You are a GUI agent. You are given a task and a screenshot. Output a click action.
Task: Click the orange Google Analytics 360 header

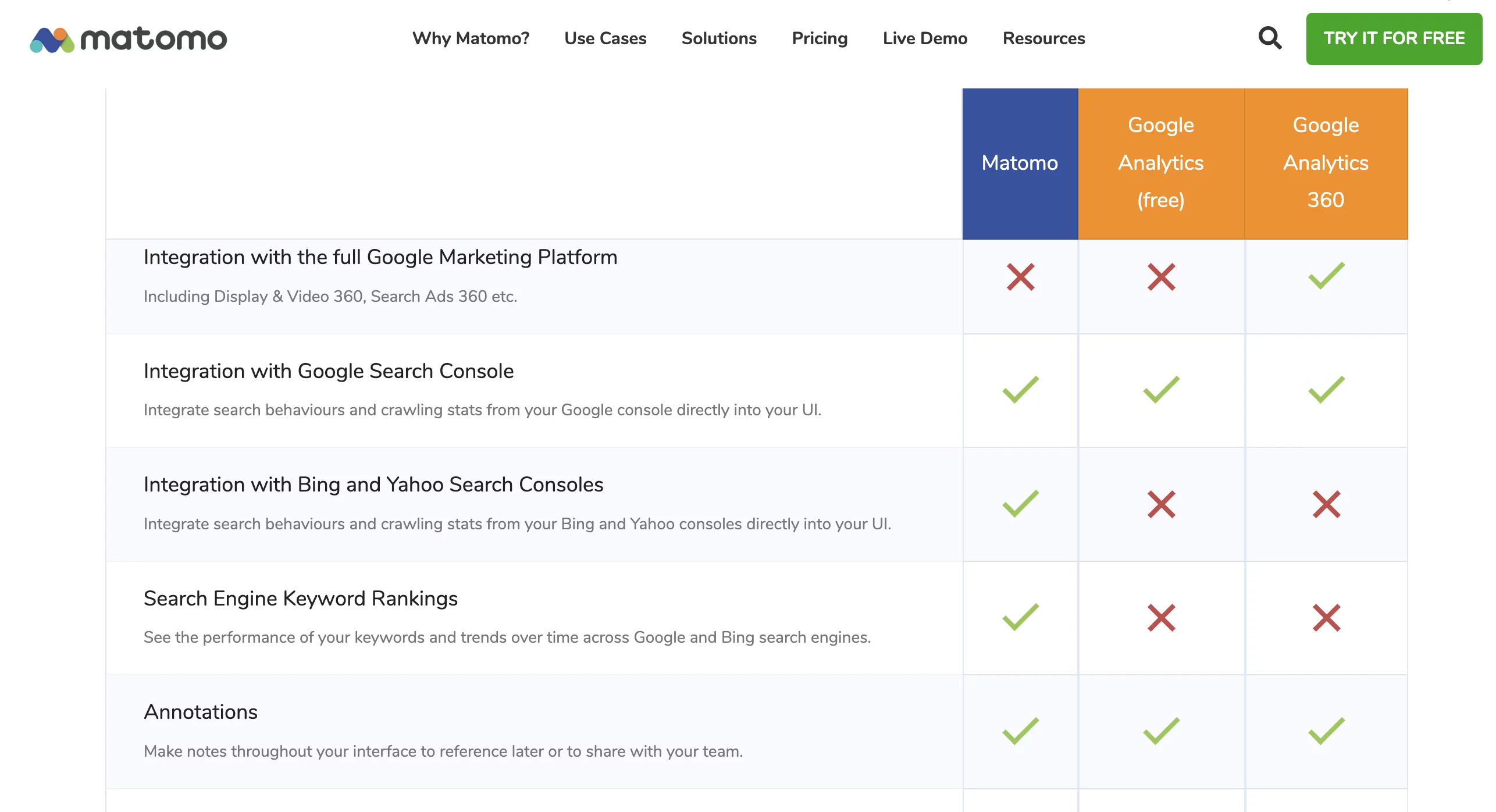pyautogui.click(x=1326, y=163)
